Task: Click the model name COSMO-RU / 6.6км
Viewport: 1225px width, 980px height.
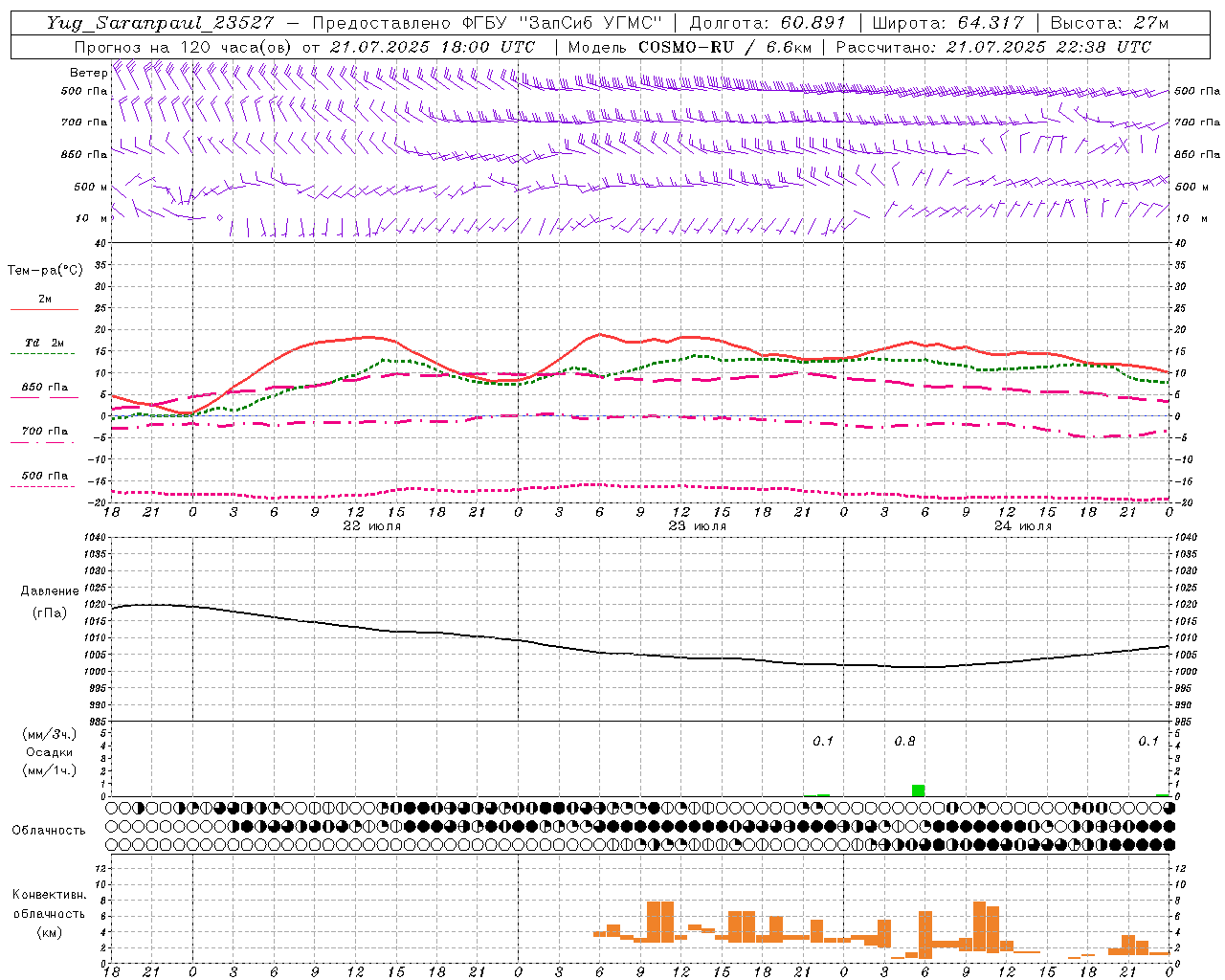Action: tap(724, 47)
